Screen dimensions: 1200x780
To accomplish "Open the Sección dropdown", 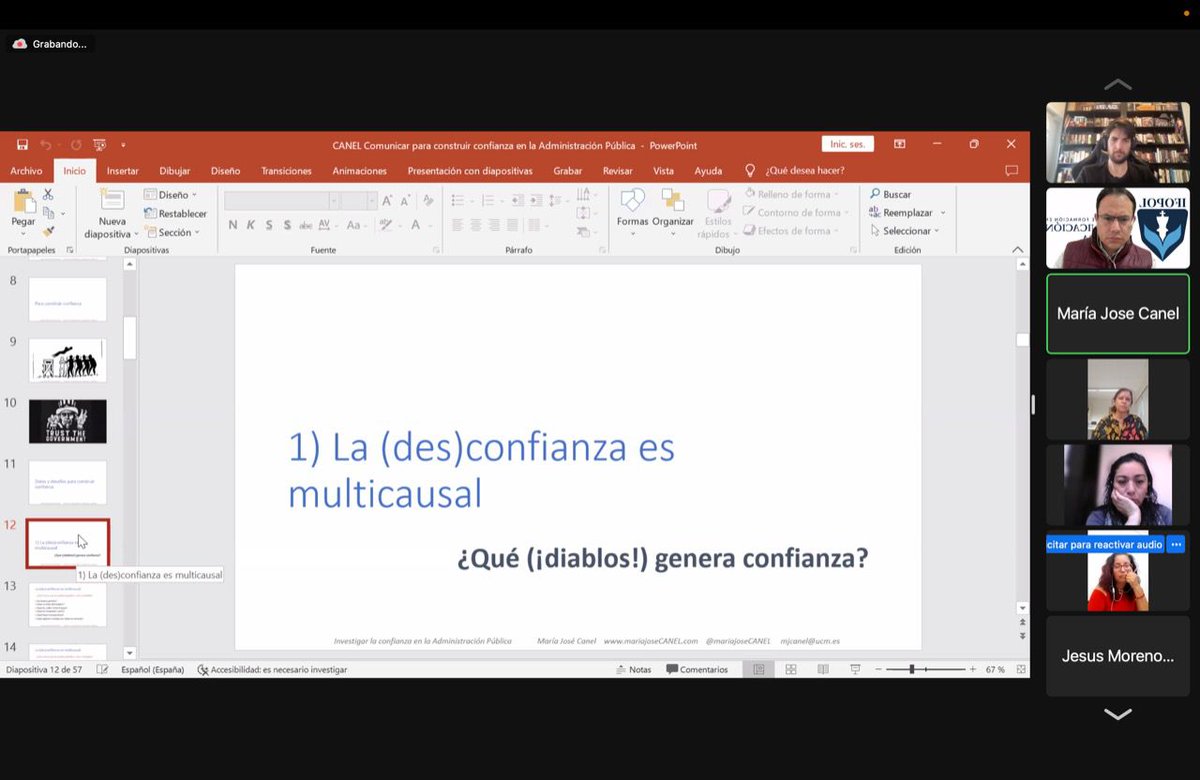I will pos(172,232).
